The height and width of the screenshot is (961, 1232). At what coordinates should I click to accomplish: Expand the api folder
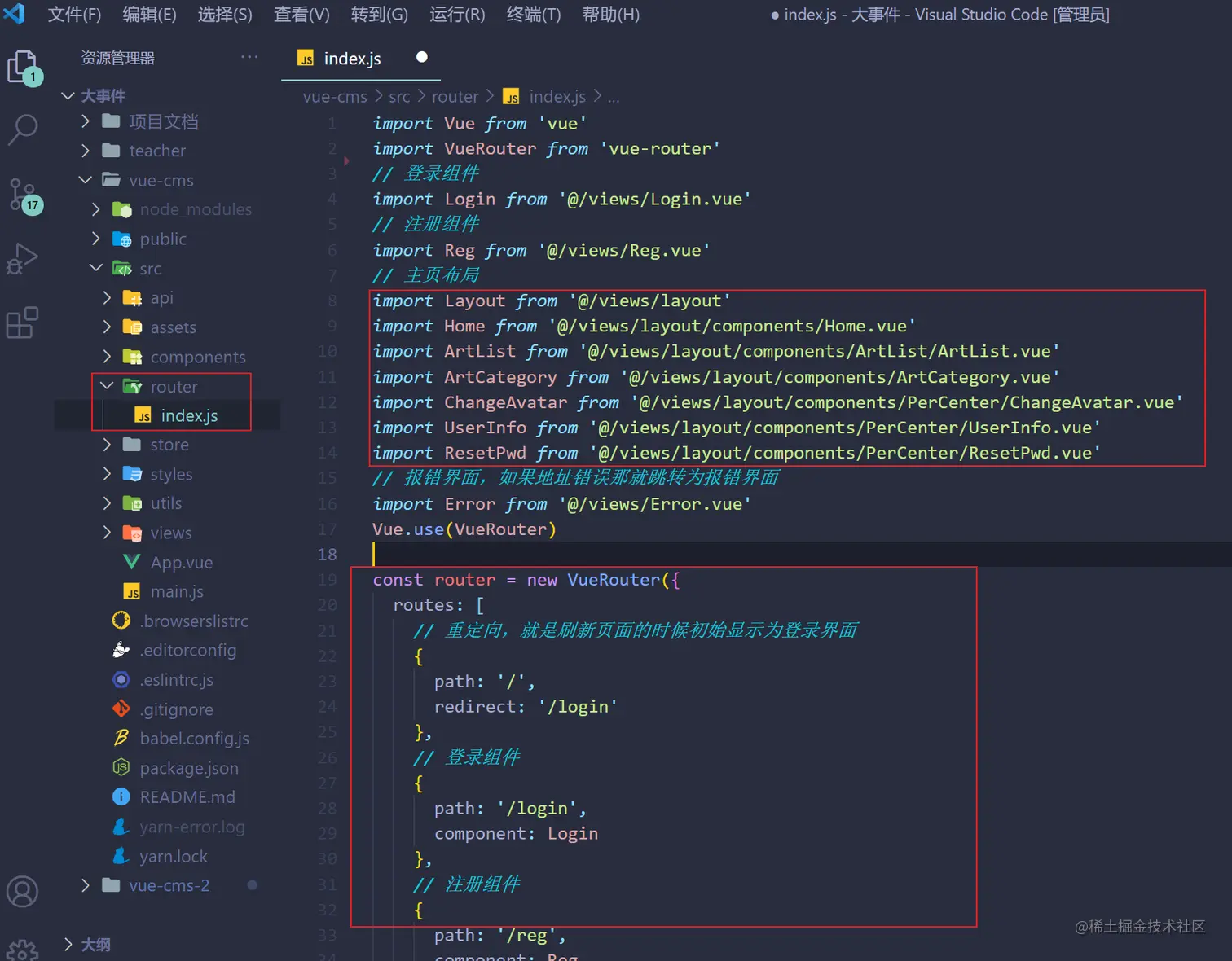[x=107, y=297]
